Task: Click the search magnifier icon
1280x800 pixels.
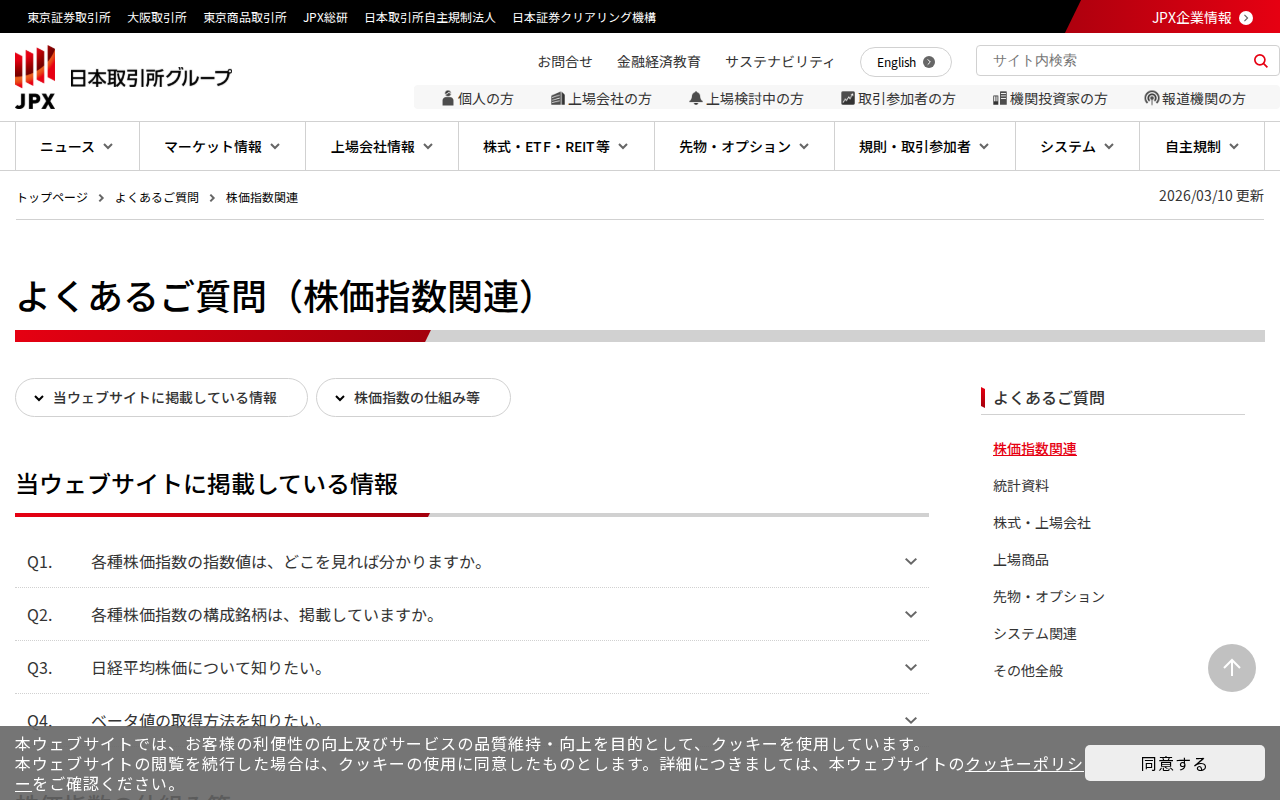Action: pyautogui.click(x=1260, y=61)
